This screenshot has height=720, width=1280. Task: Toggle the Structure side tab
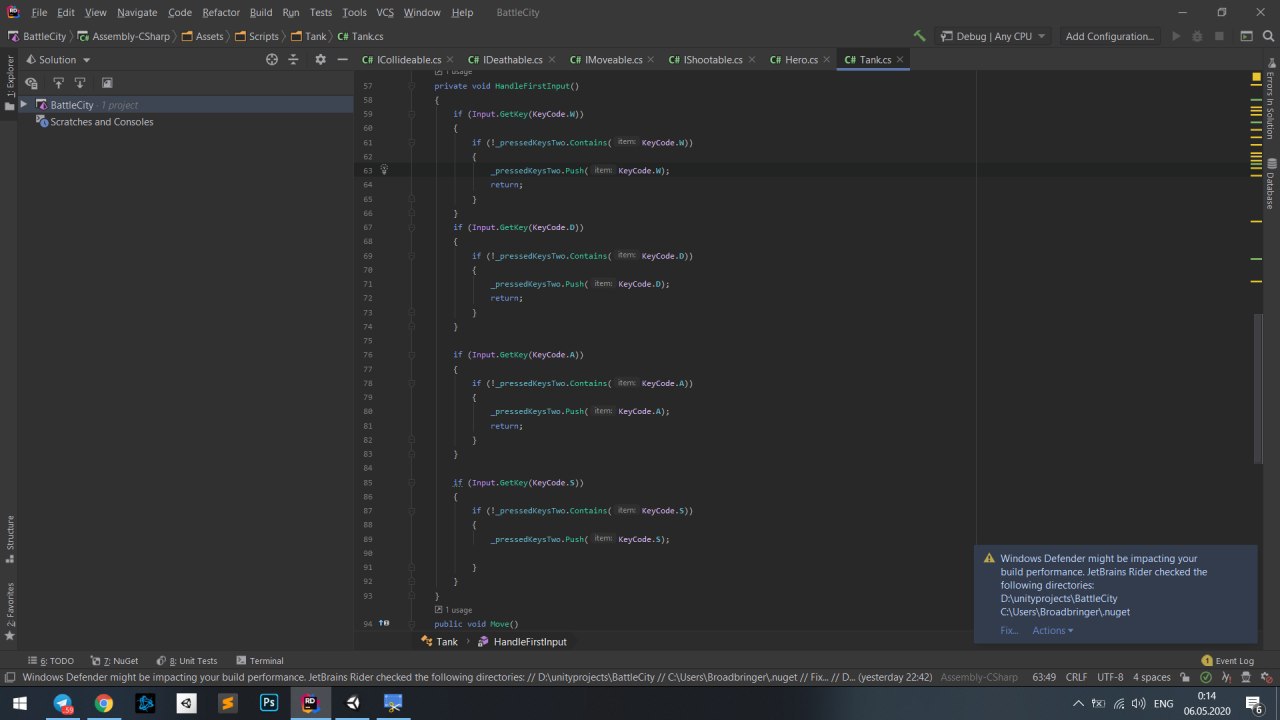[x=10, y=540]
